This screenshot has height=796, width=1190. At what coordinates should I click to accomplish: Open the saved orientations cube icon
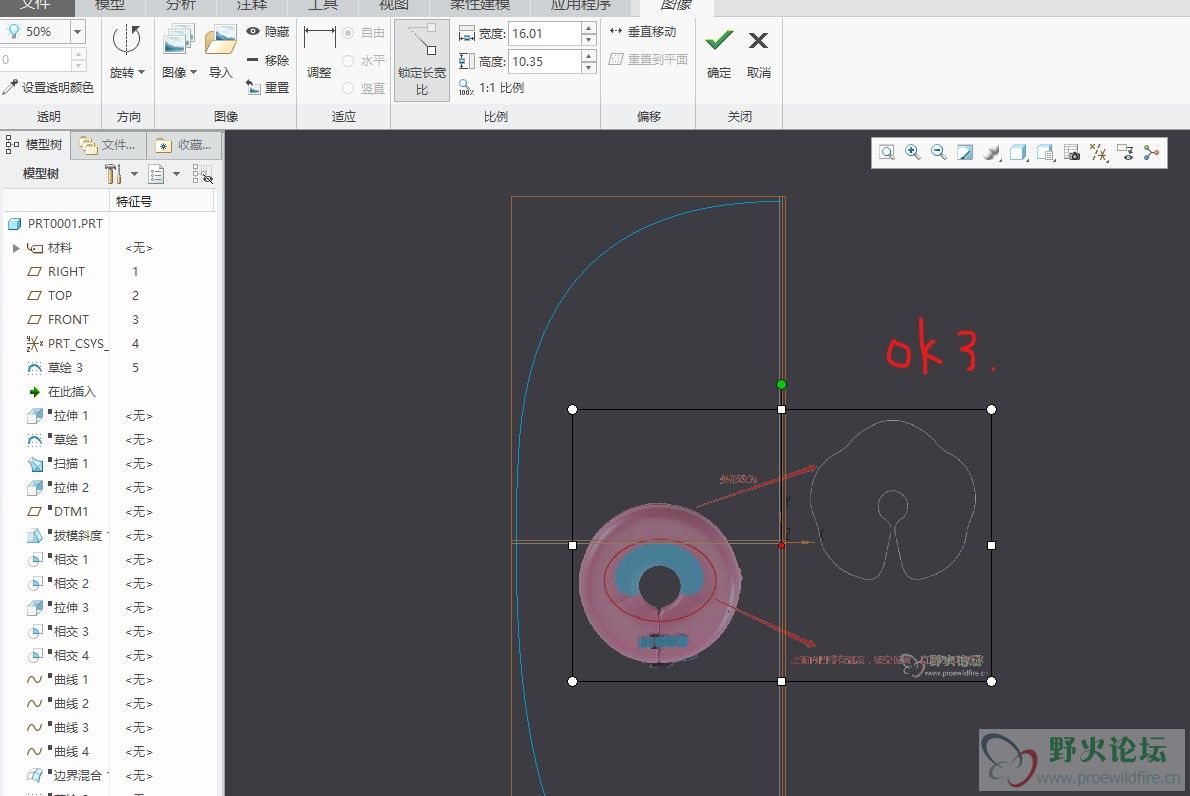click(x=1018, y=153)
